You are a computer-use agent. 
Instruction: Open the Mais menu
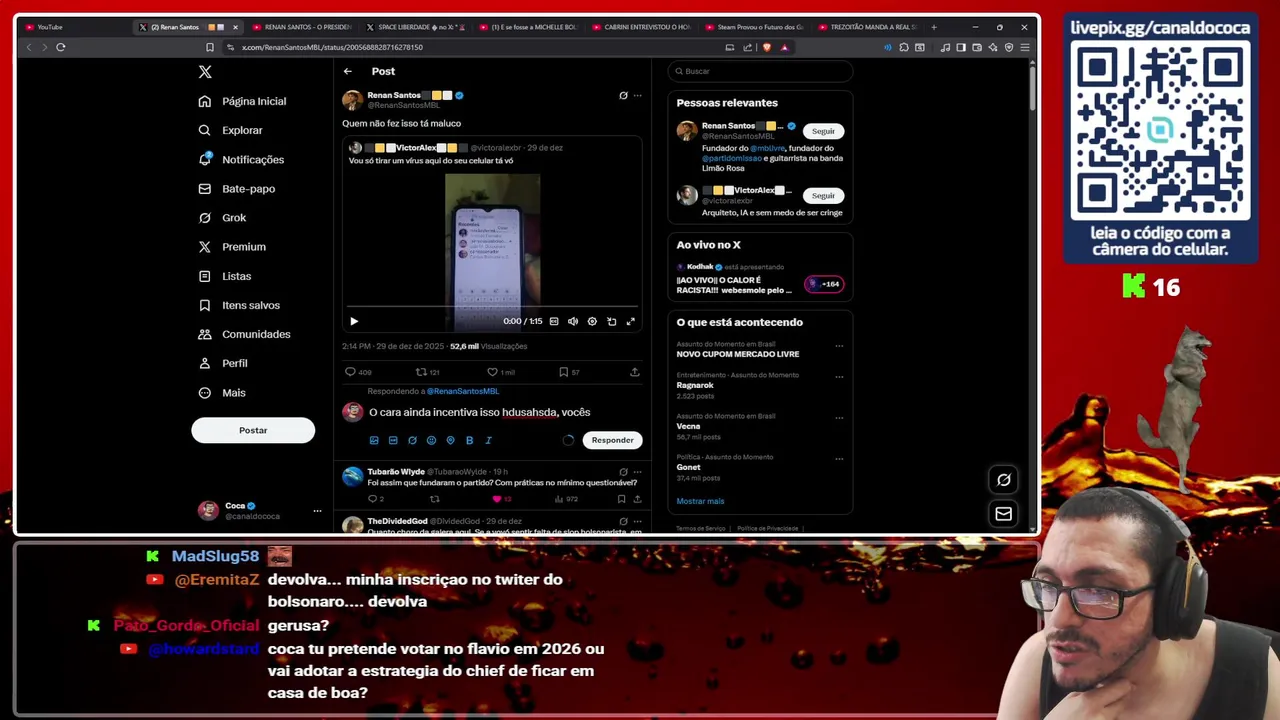tap(222, 392)
